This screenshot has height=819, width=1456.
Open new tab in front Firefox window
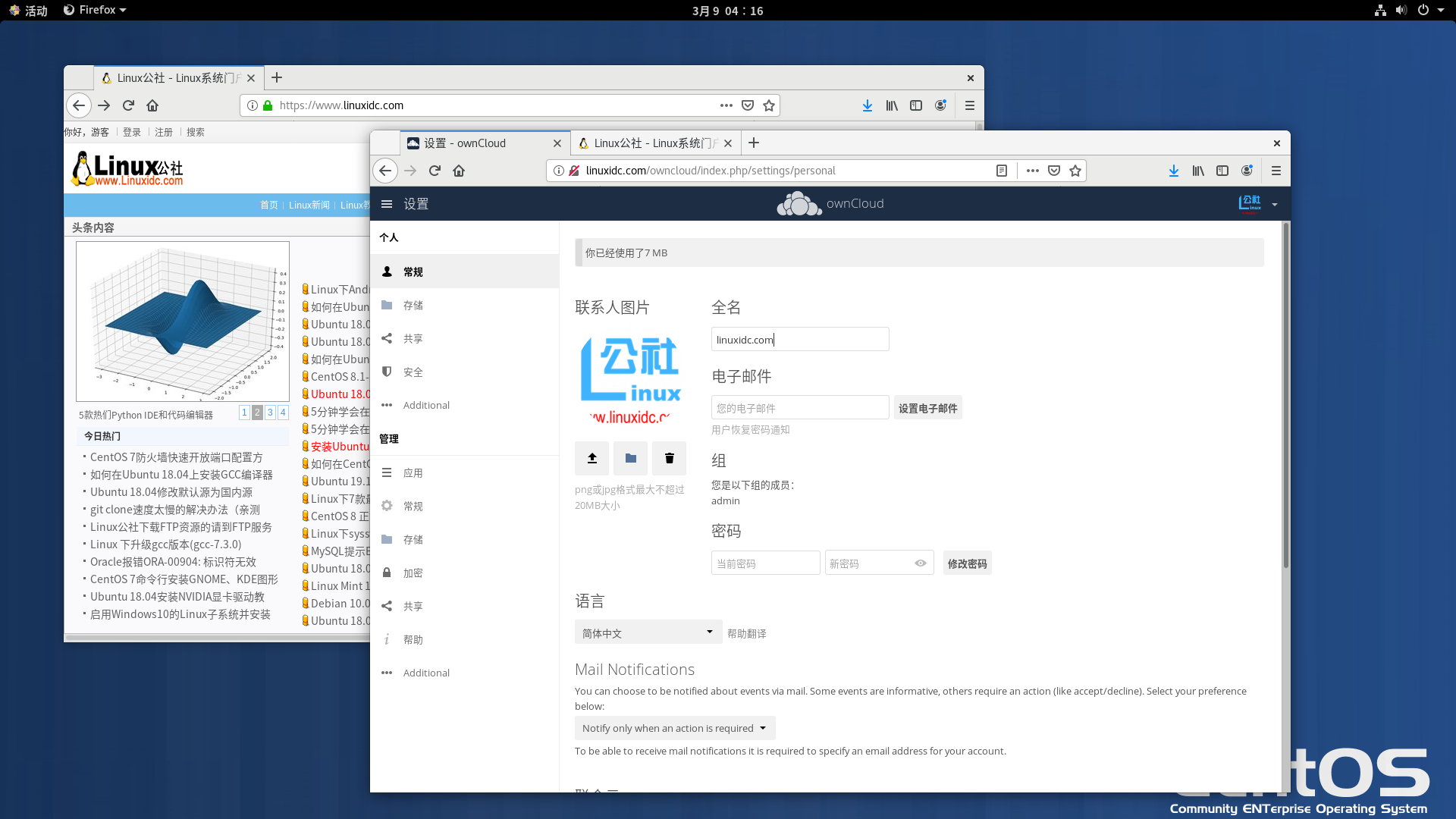pyautogui.click(x=754, y=143)
